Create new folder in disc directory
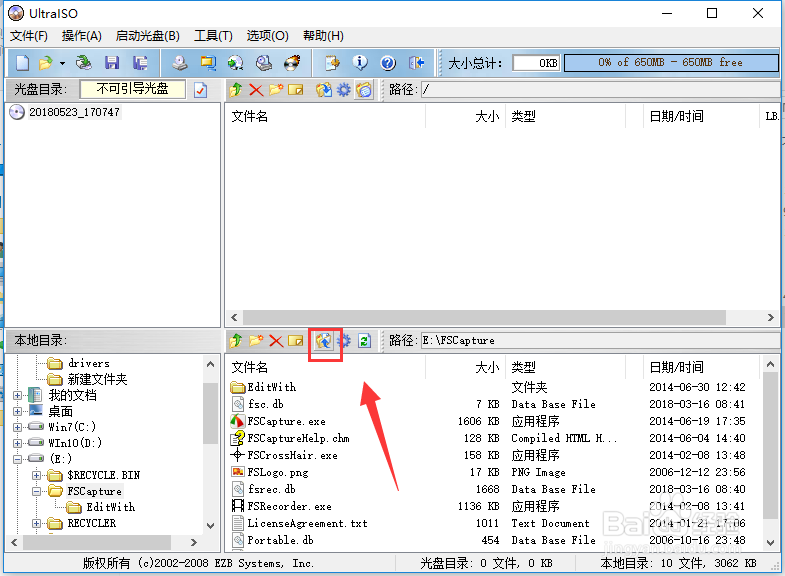The height and width of the screenshot is (576, 785). [x=276, y=90]
